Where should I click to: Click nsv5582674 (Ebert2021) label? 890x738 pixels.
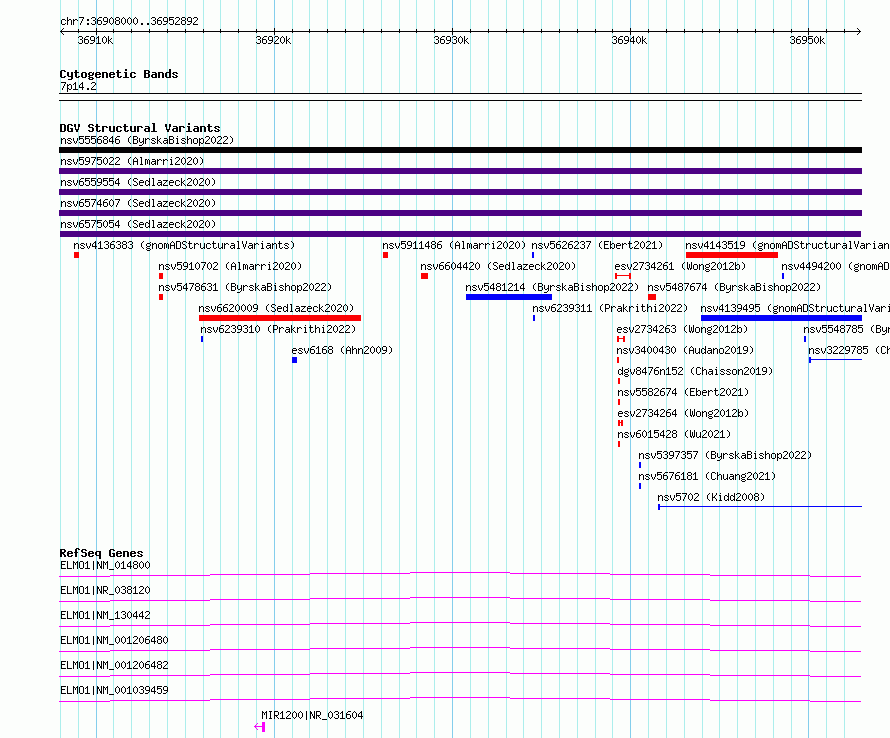[x=683, y=392]
